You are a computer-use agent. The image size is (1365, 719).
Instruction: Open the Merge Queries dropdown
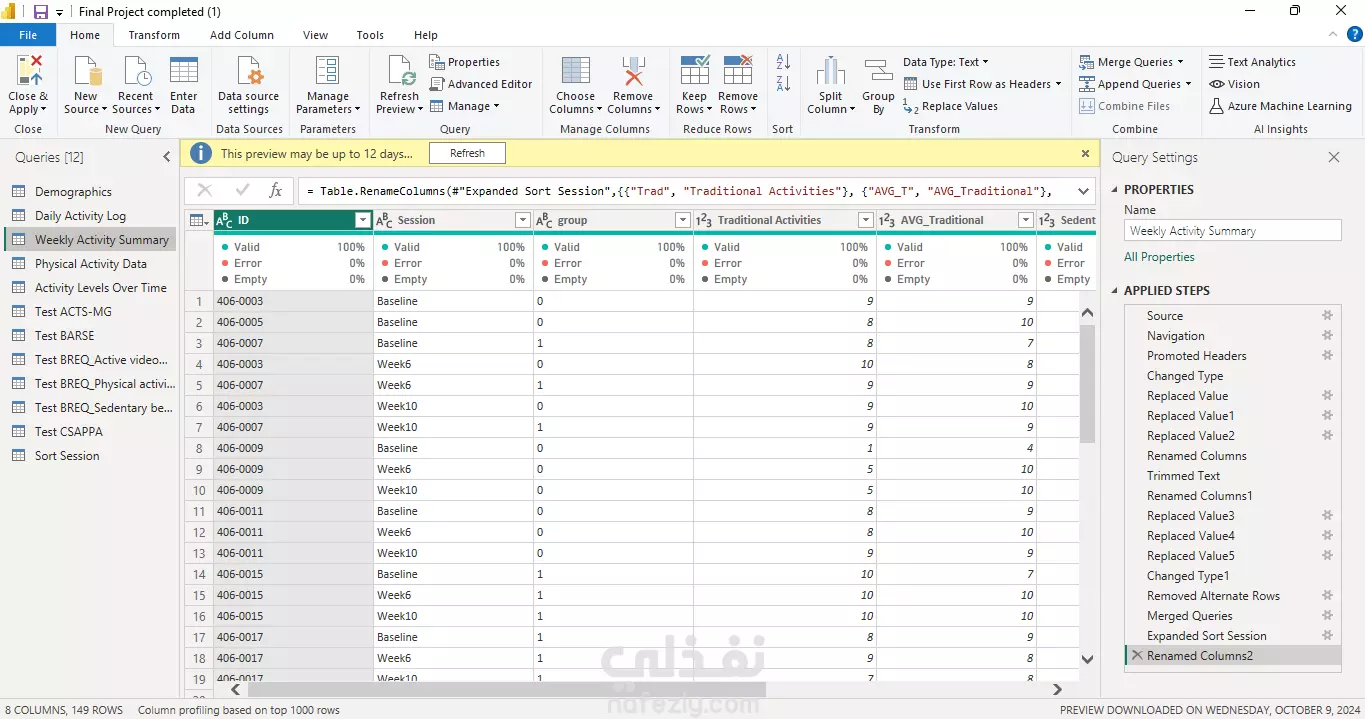coord(1131,62)
